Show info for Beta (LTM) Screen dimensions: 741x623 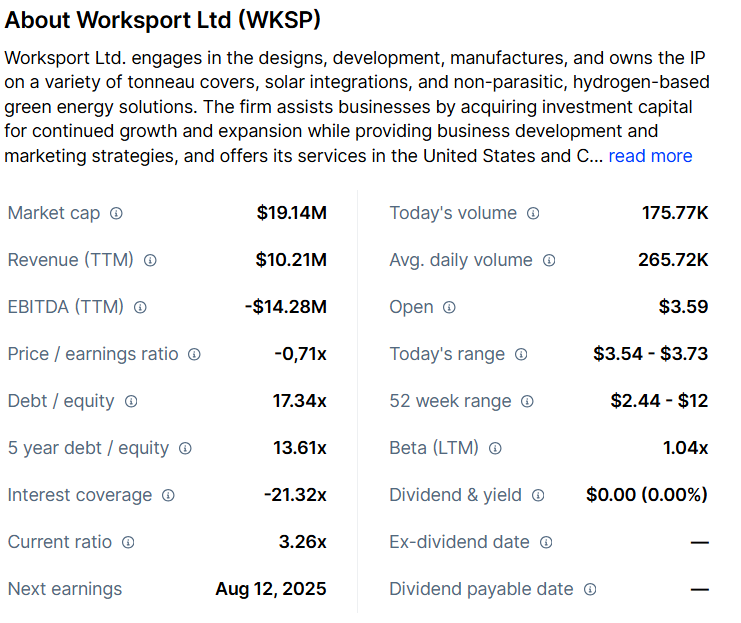(x=495, y=449)
